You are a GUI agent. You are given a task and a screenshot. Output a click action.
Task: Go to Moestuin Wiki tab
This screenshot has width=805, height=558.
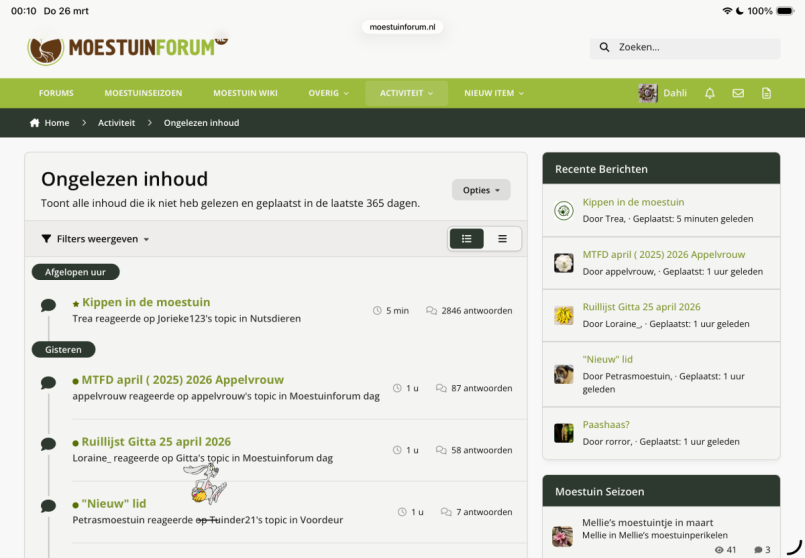[245, 93]
